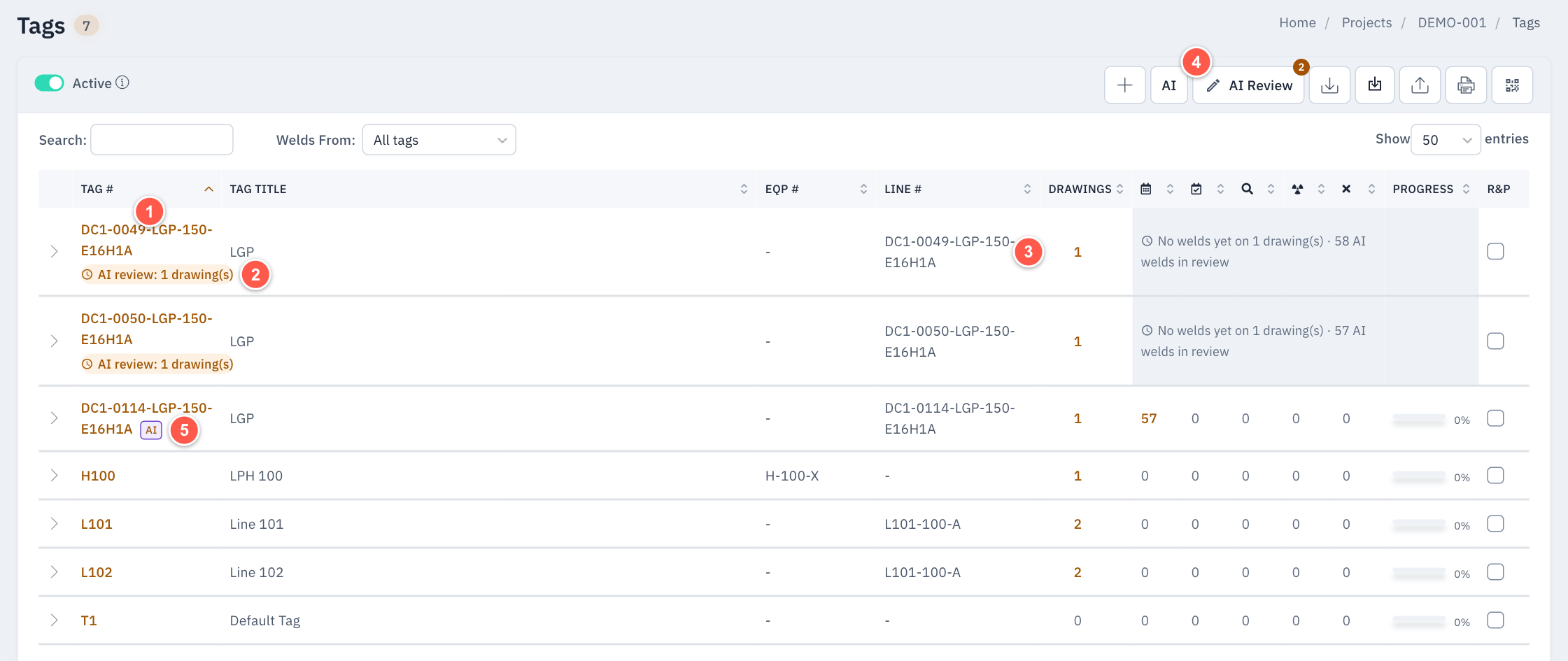Check R&P box for DC1-0049 row
The width and height of the screenshot is (1568, 661).
(1495, 251)
